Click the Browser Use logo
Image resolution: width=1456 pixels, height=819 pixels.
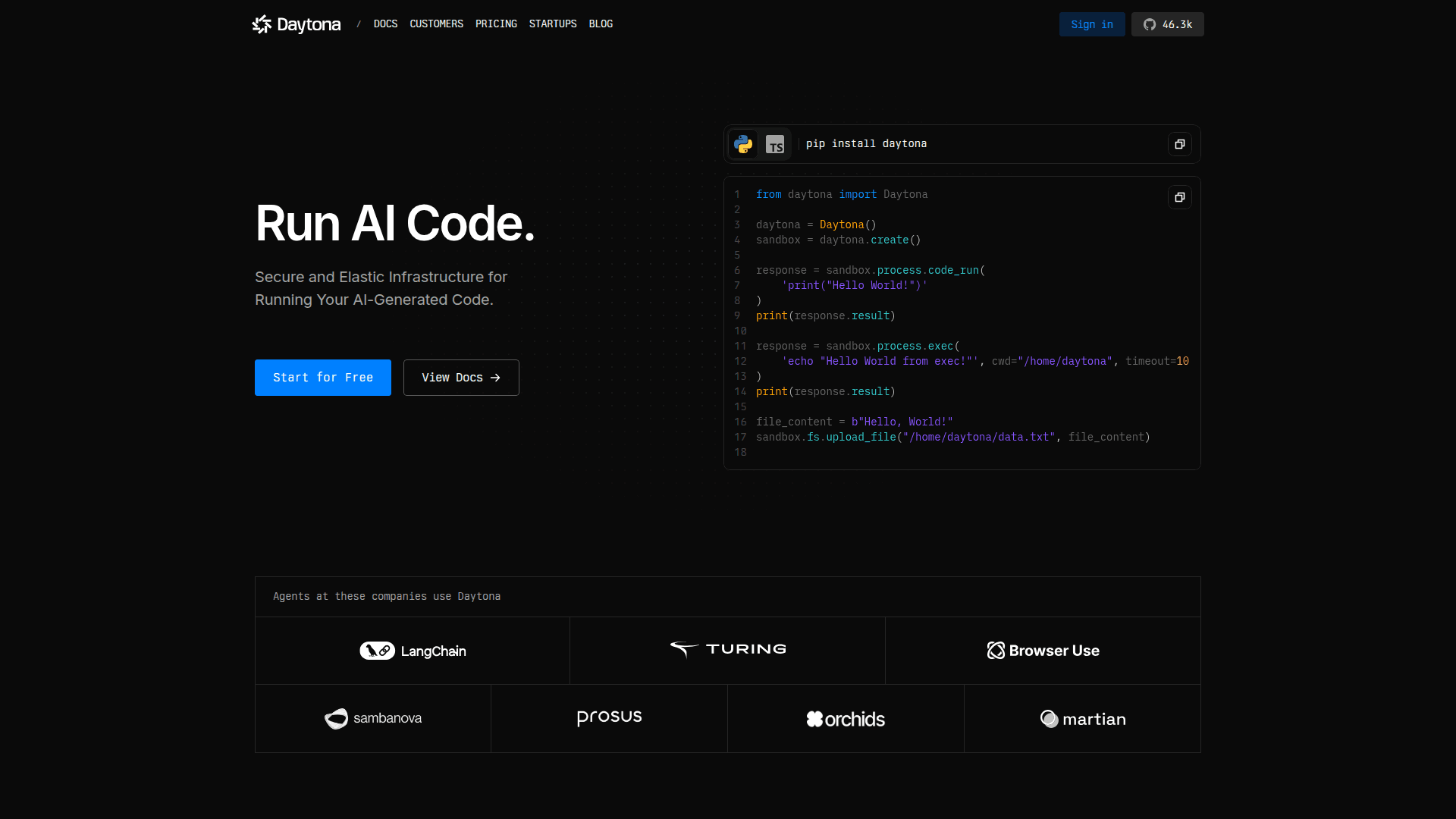coord(1043,651)
